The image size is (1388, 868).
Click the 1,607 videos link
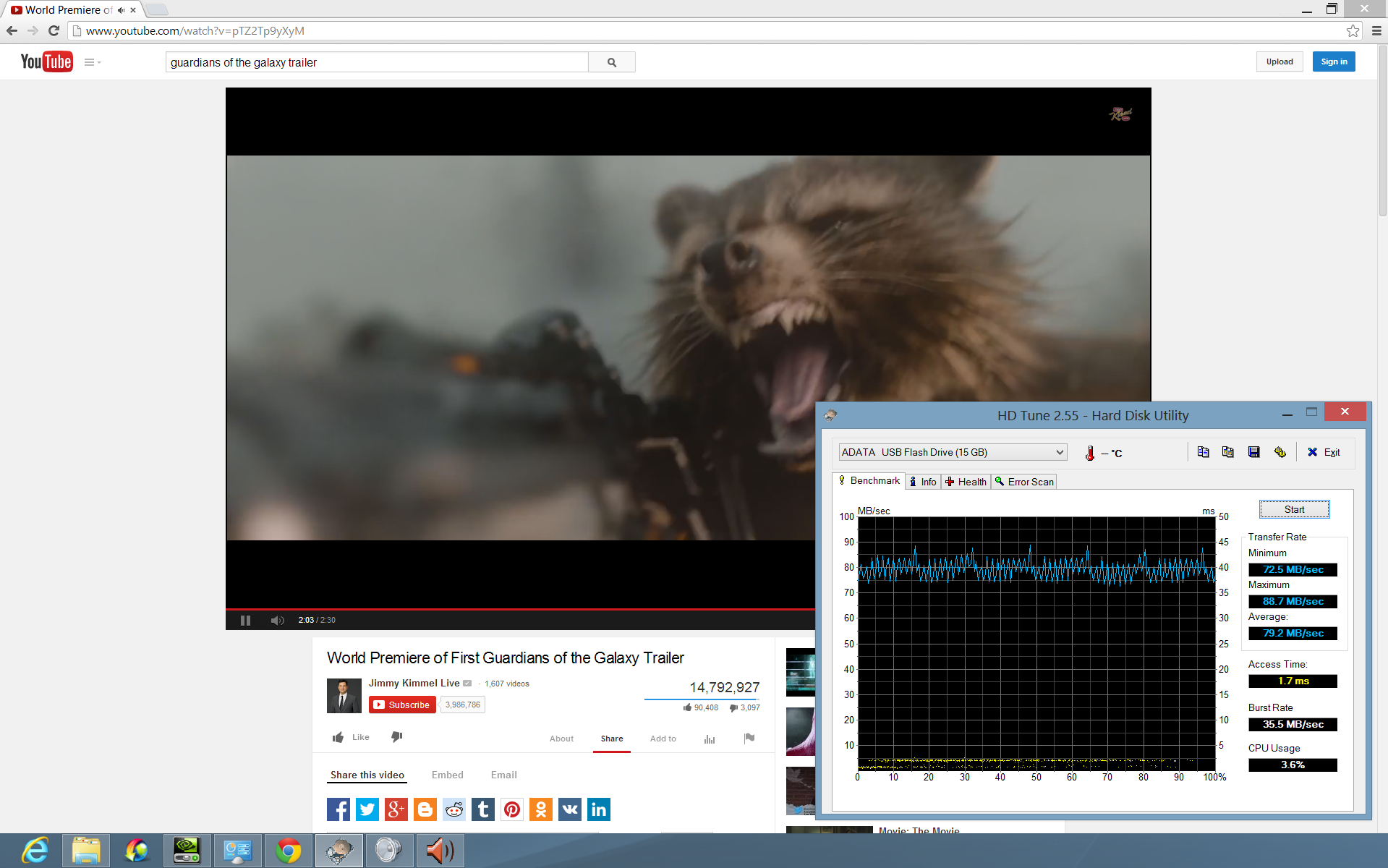(x=507, y=684)
